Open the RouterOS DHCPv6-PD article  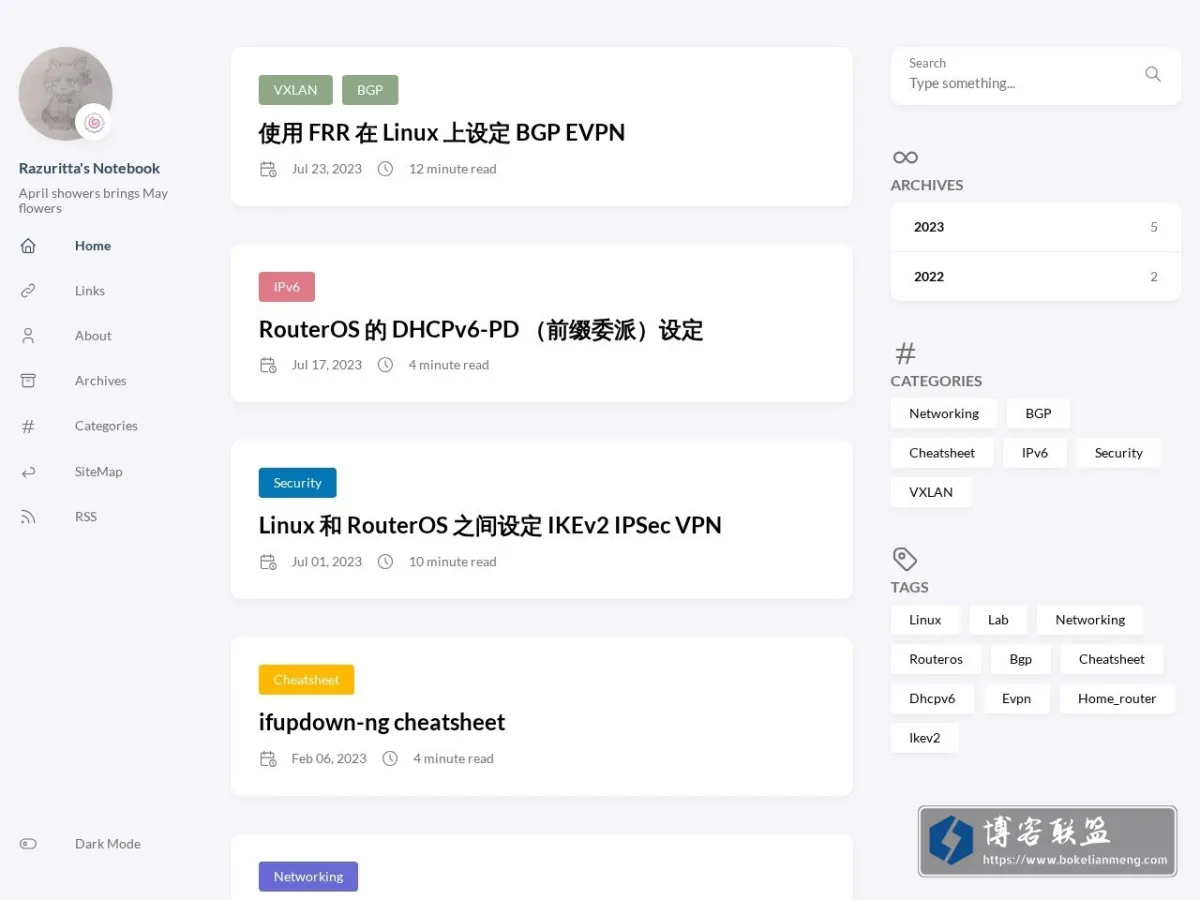481,329
